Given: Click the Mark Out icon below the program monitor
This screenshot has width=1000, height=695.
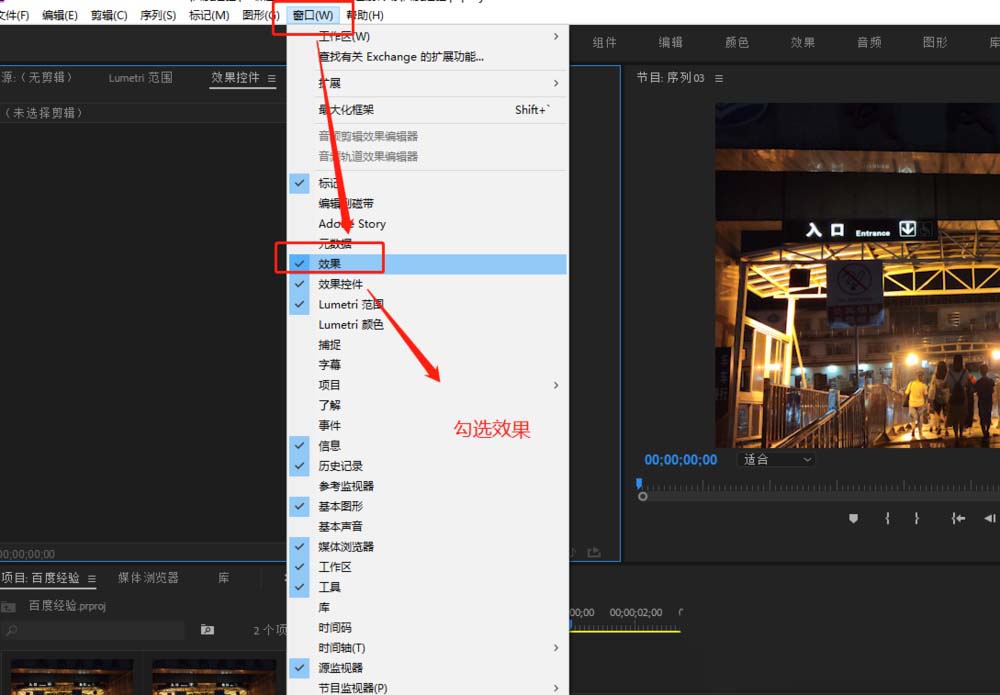Looking at the screenshot, I should coord(916,518).
